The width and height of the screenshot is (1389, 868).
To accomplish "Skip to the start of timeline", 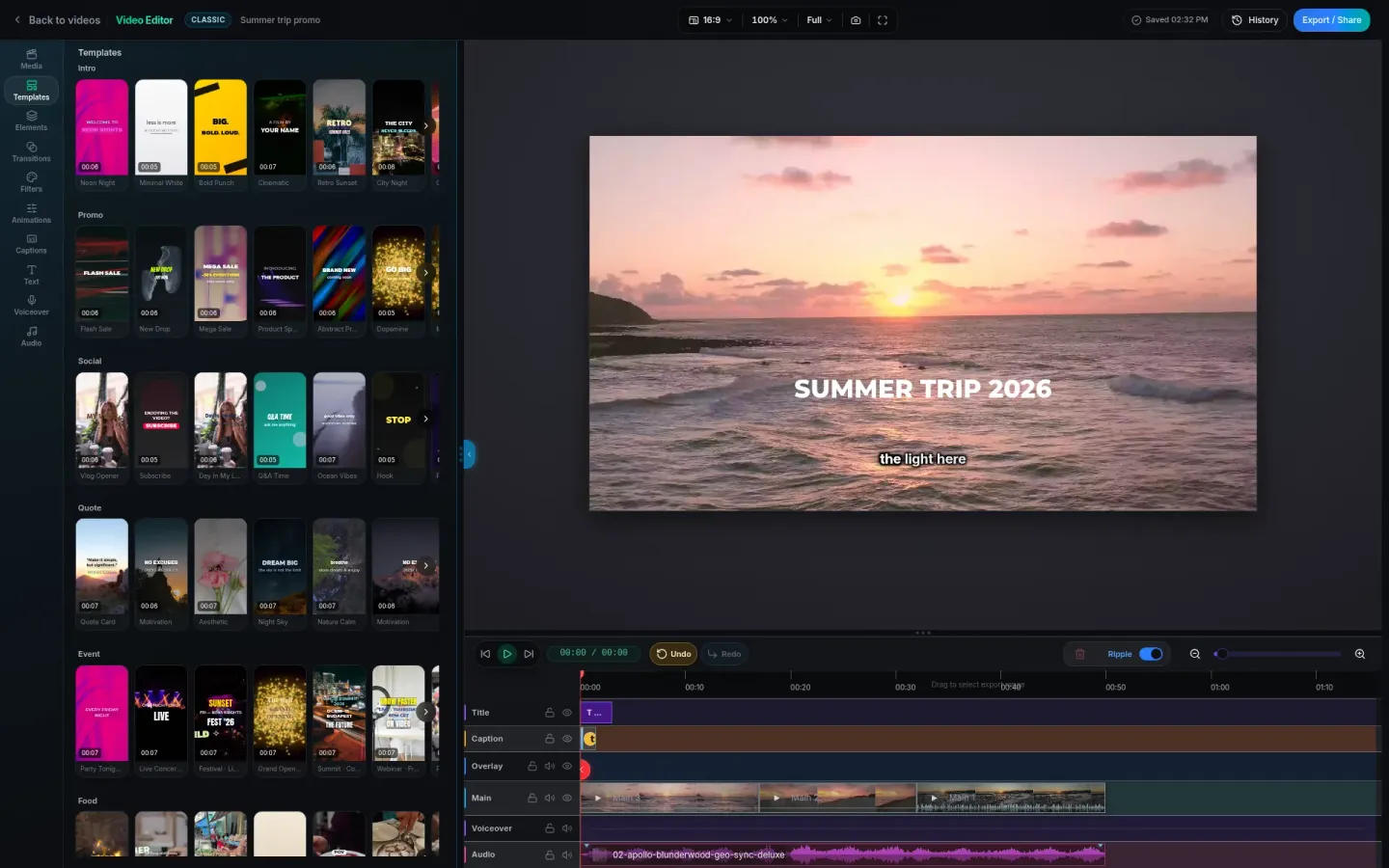I will pyautogui.click(x=485, y=654).
